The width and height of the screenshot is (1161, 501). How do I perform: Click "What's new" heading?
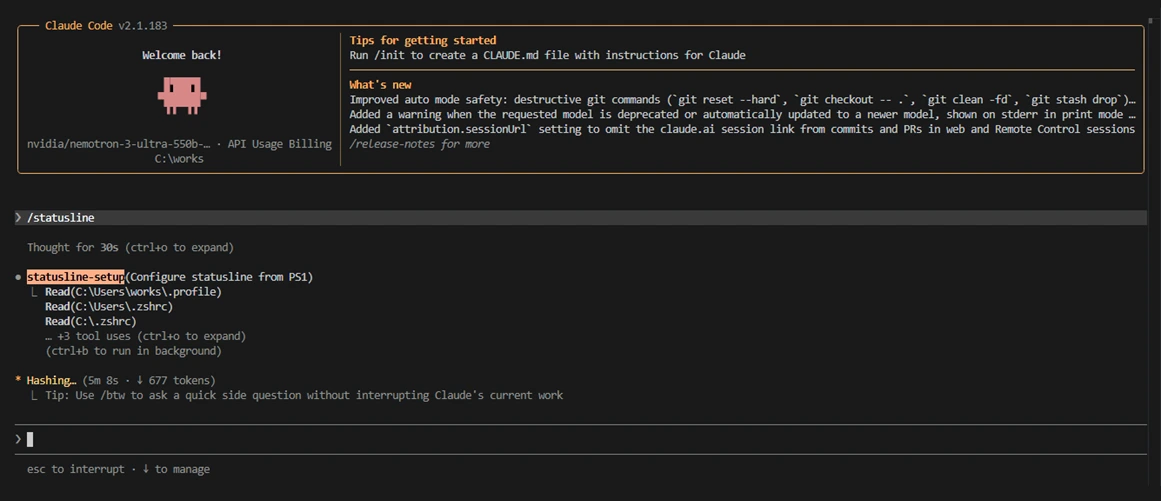pyautogui.click(x=380, y=84)
